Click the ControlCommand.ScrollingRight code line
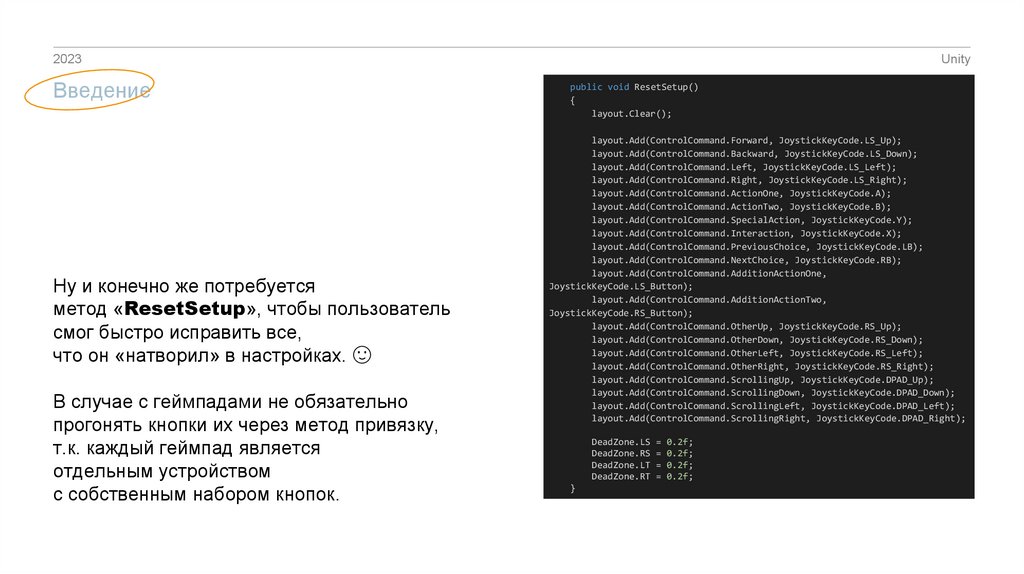The height and width of the screenshot is (574, 1024). point(778,419)
